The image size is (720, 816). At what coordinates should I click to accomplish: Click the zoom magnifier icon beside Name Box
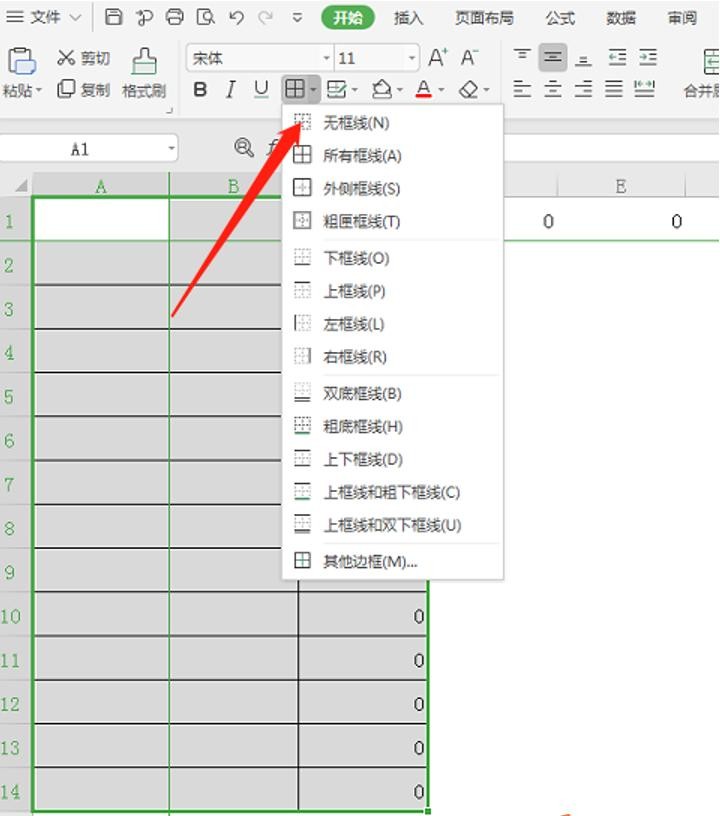pos(244,148)
